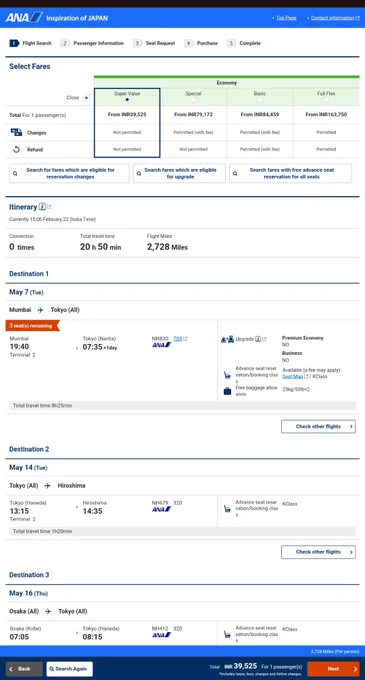
Task: Select the Special fare radio button
Action: (x=193, y=100)
